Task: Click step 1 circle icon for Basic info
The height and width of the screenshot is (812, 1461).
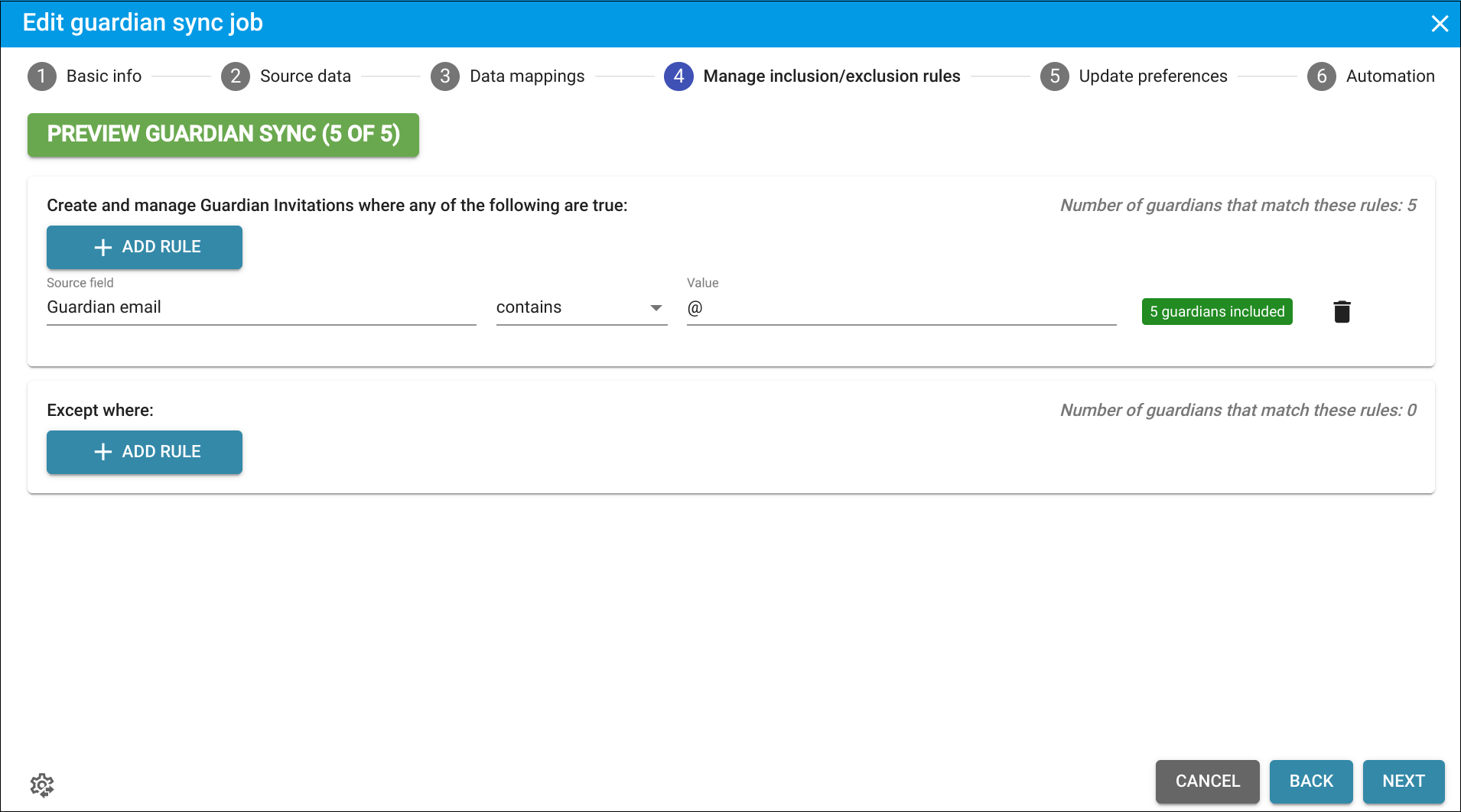Action: pos(42,76)
